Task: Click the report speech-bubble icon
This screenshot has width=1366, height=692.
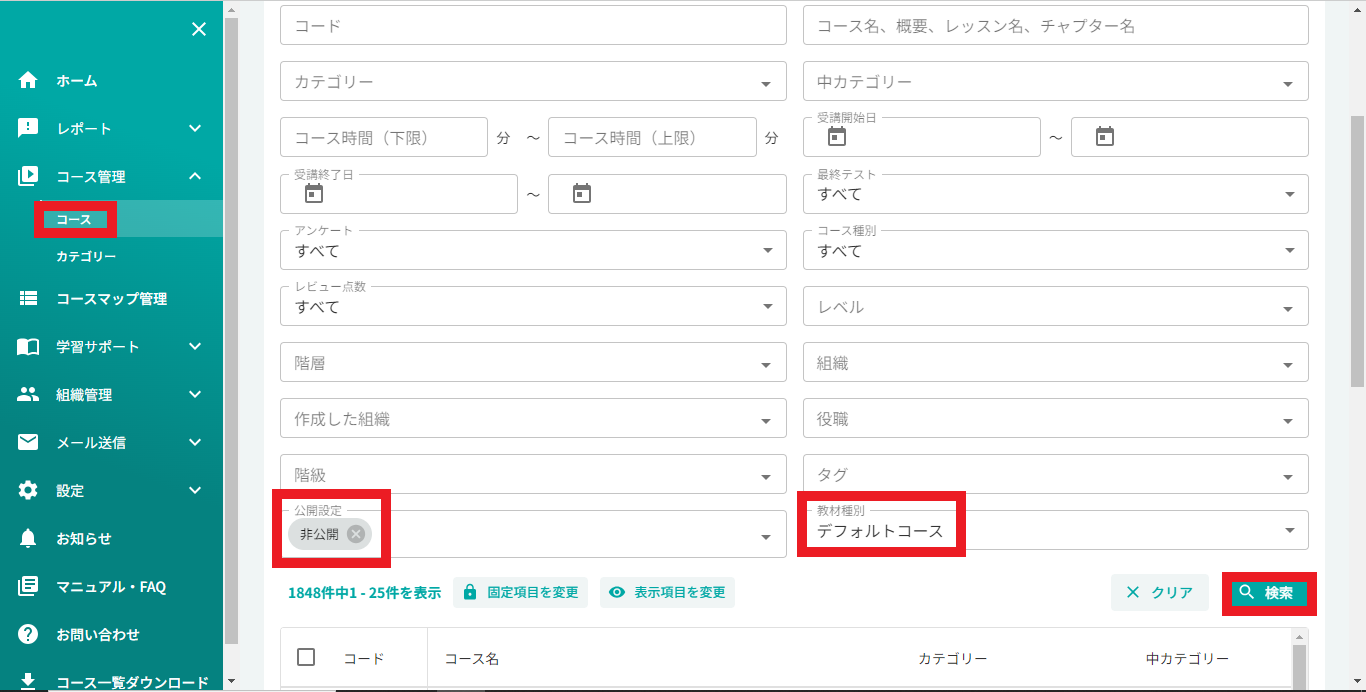Action: point(28,128)
